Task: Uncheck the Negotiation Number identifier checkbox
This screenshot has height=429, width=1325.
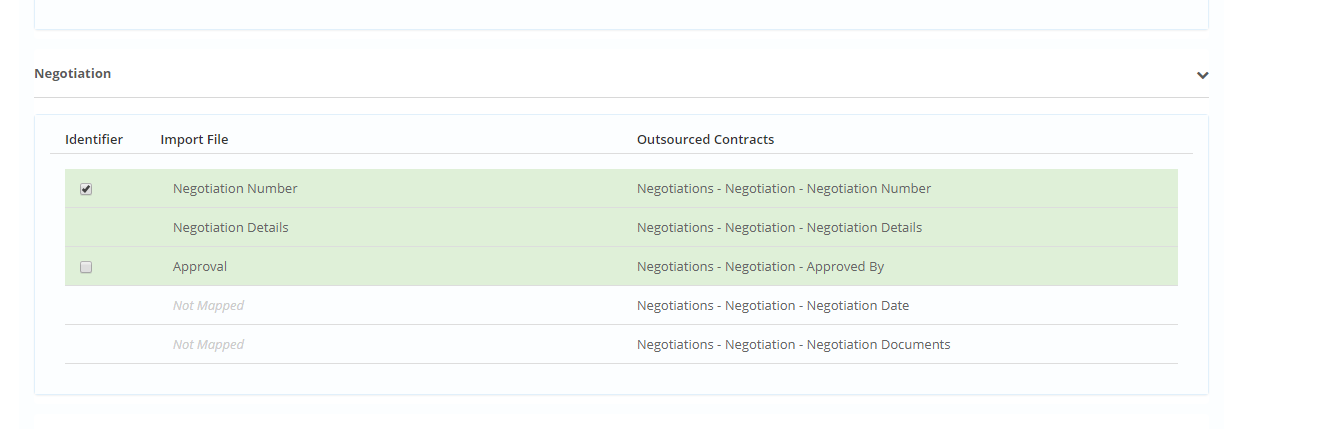Action: [x=86, y=189]
